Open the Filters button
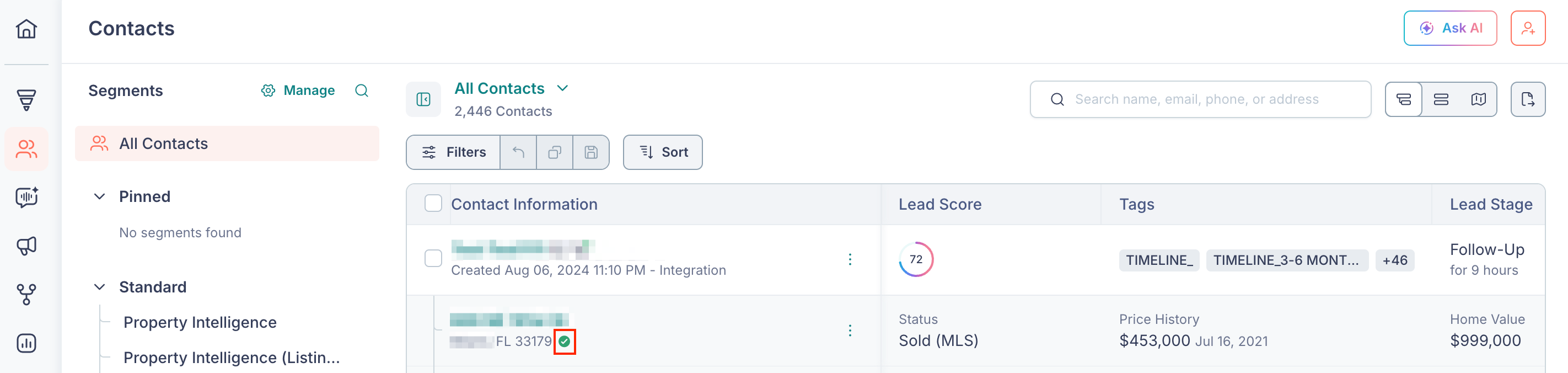This screenshot has width=1568, height=373. 454,152
